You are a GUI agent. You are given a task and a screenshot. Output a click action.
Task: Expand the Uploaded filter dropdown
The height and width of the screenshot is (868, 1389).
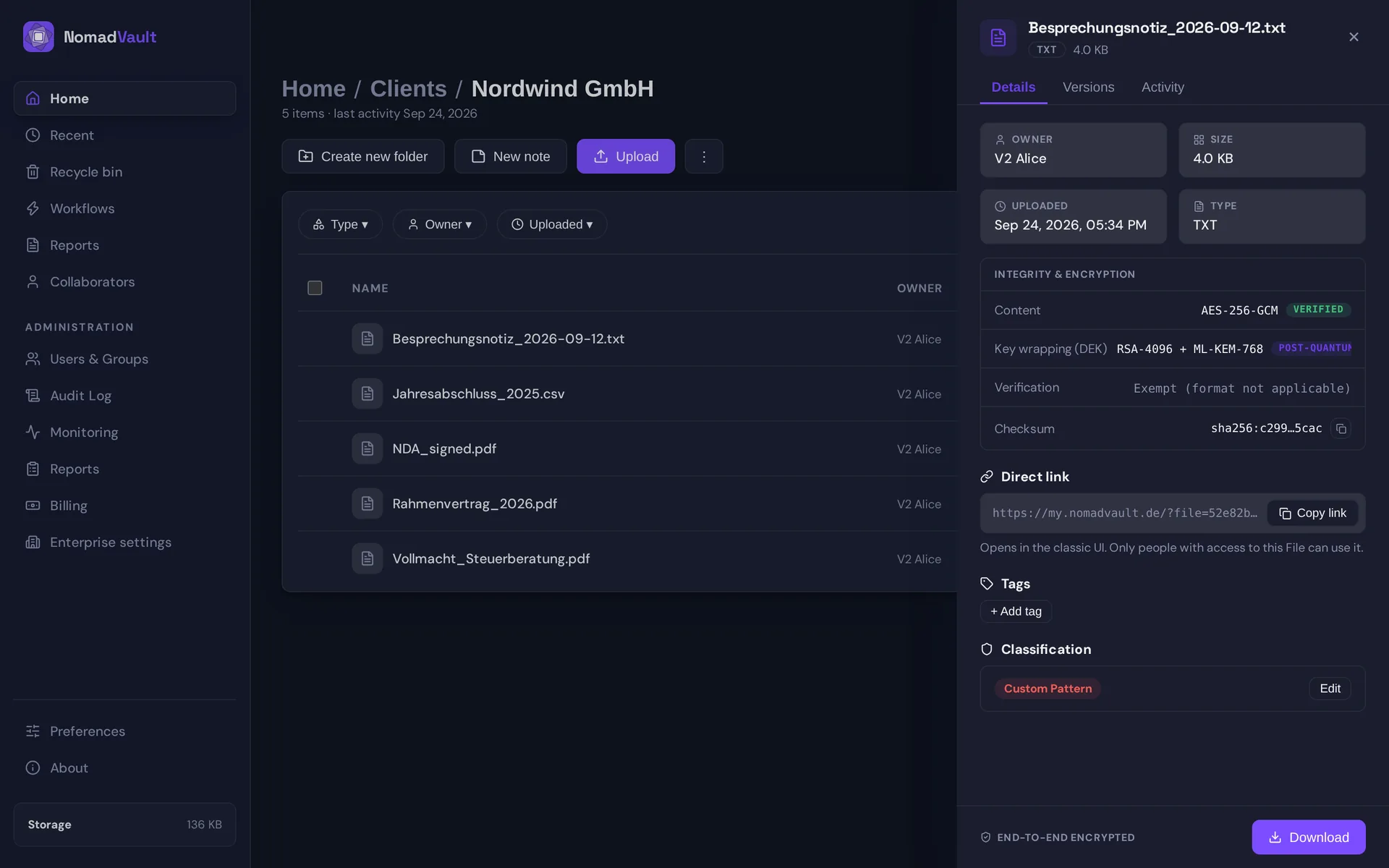(x=552, y=224)
